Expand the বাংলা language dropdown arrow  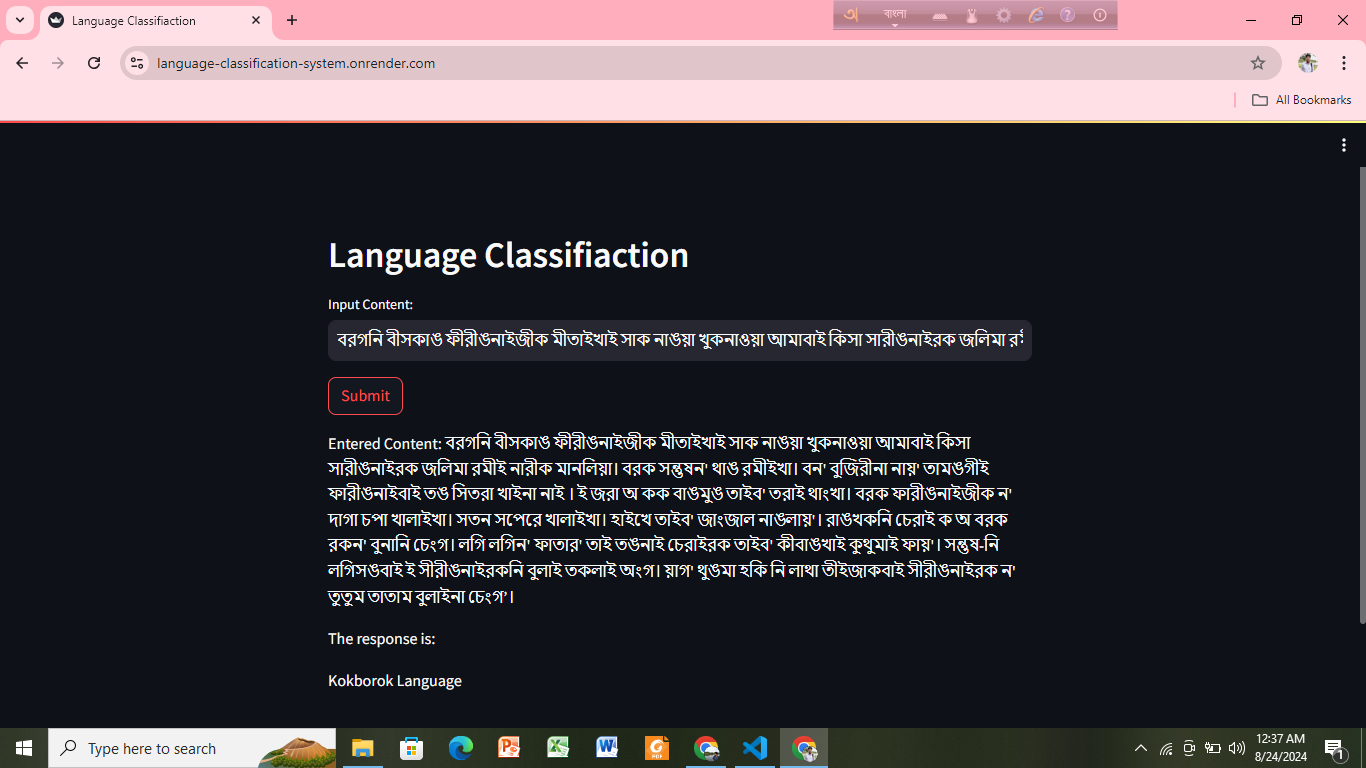(x=895, y=25)
